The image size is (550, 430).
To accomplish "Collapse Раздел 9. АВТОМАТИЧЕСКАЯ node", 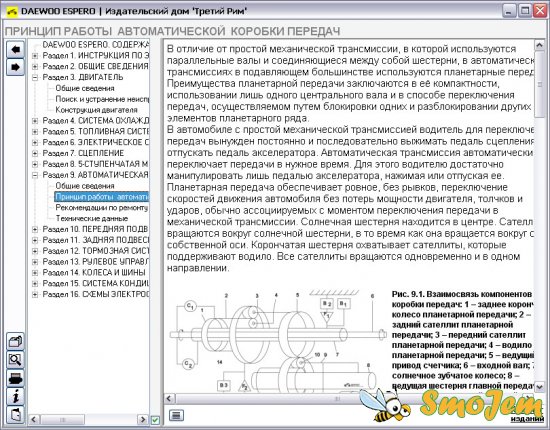I will (x=35, y=175).
